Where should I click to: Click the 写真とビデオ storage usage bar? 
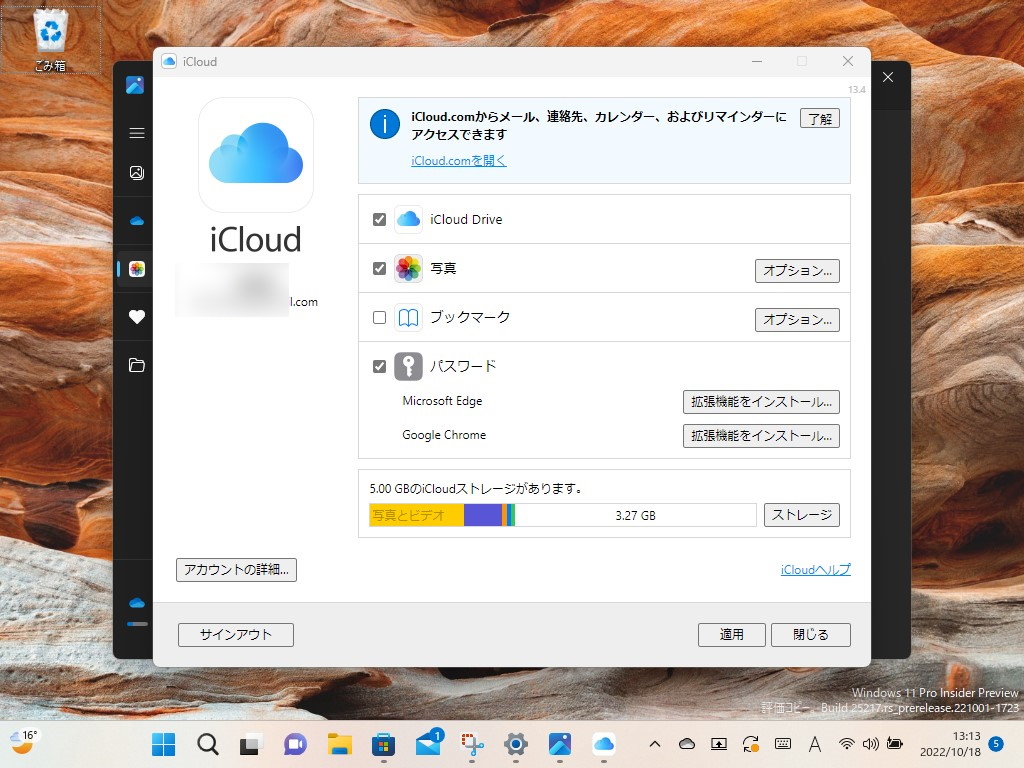click(x=413, y=514)
